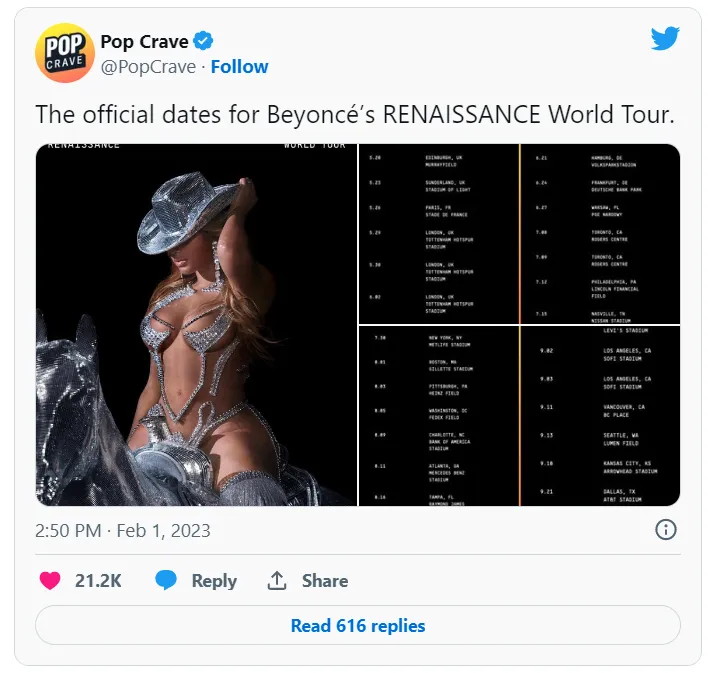The width and height of the screenshot is (709, 673).
Task: Open the top-left tour dates image
Action: point(438,233)
